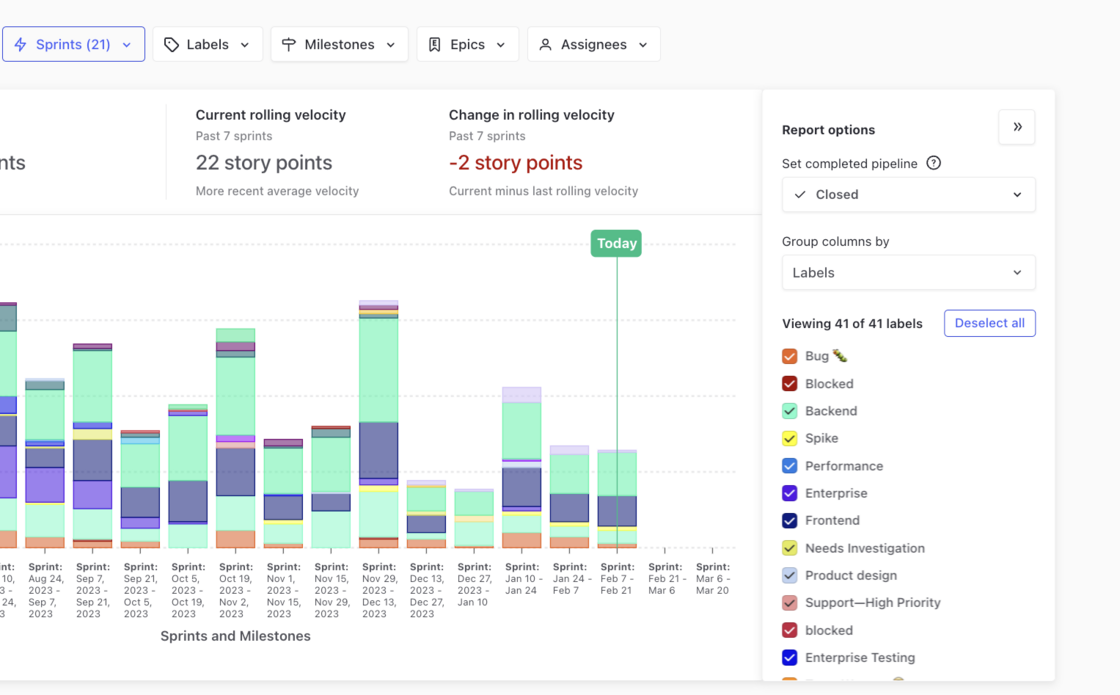Click the Nov 15 - Nov 29 sprint bar
This screenshot has height=695, width=1120.
(x=331, y=487)
